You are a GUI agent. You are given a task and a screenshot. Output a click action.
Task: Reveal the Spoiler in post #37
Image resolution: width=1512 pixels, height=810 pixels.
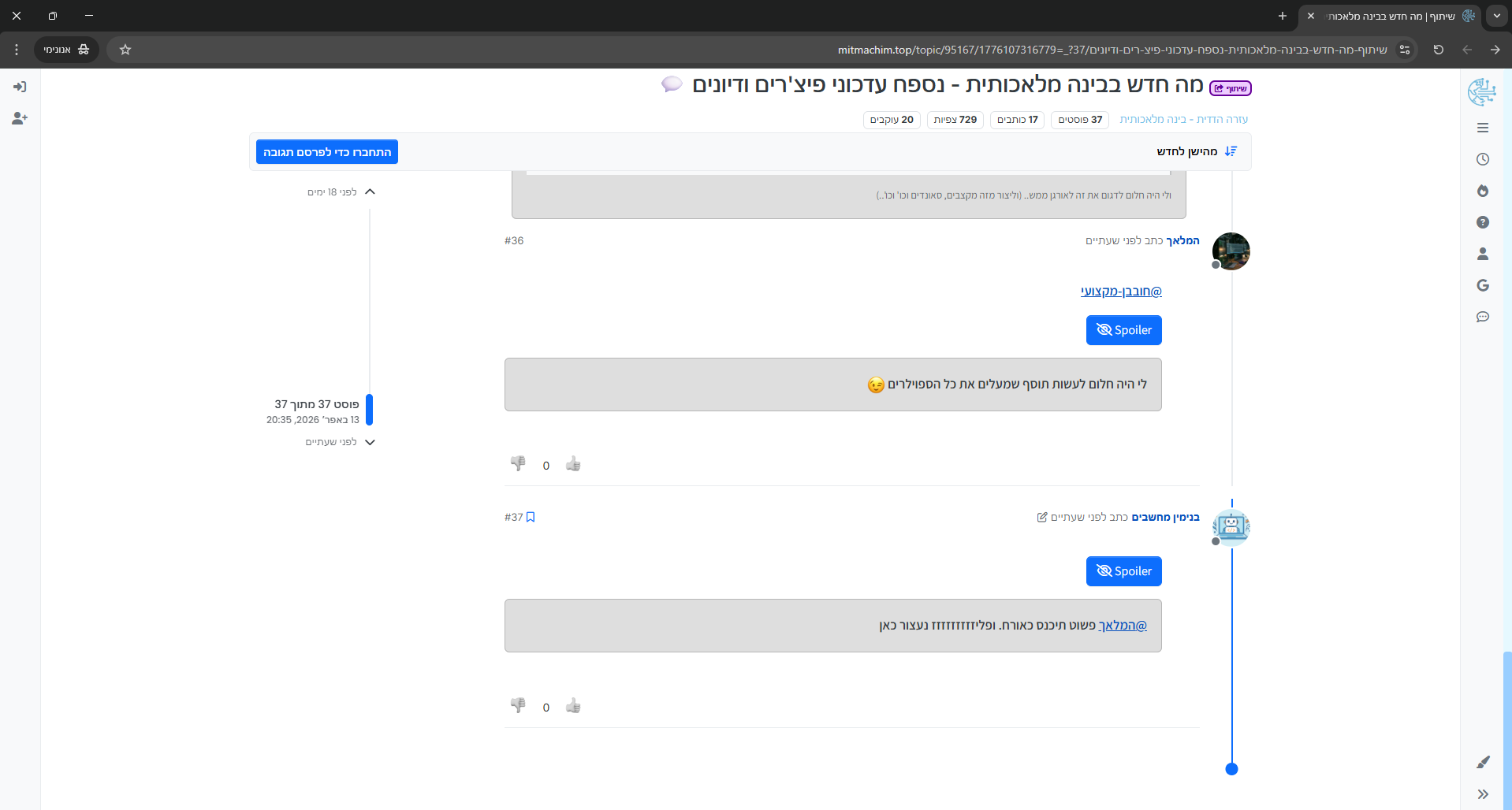[x=1123, y=571]
